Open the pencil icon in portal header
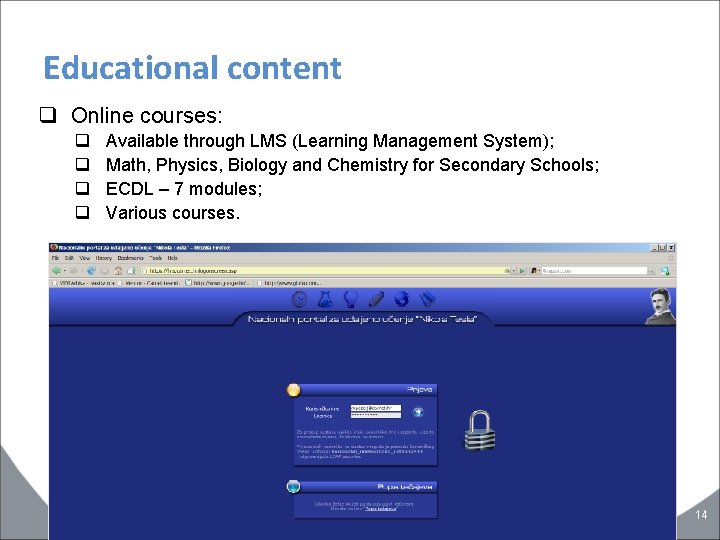 click(376, 299)
